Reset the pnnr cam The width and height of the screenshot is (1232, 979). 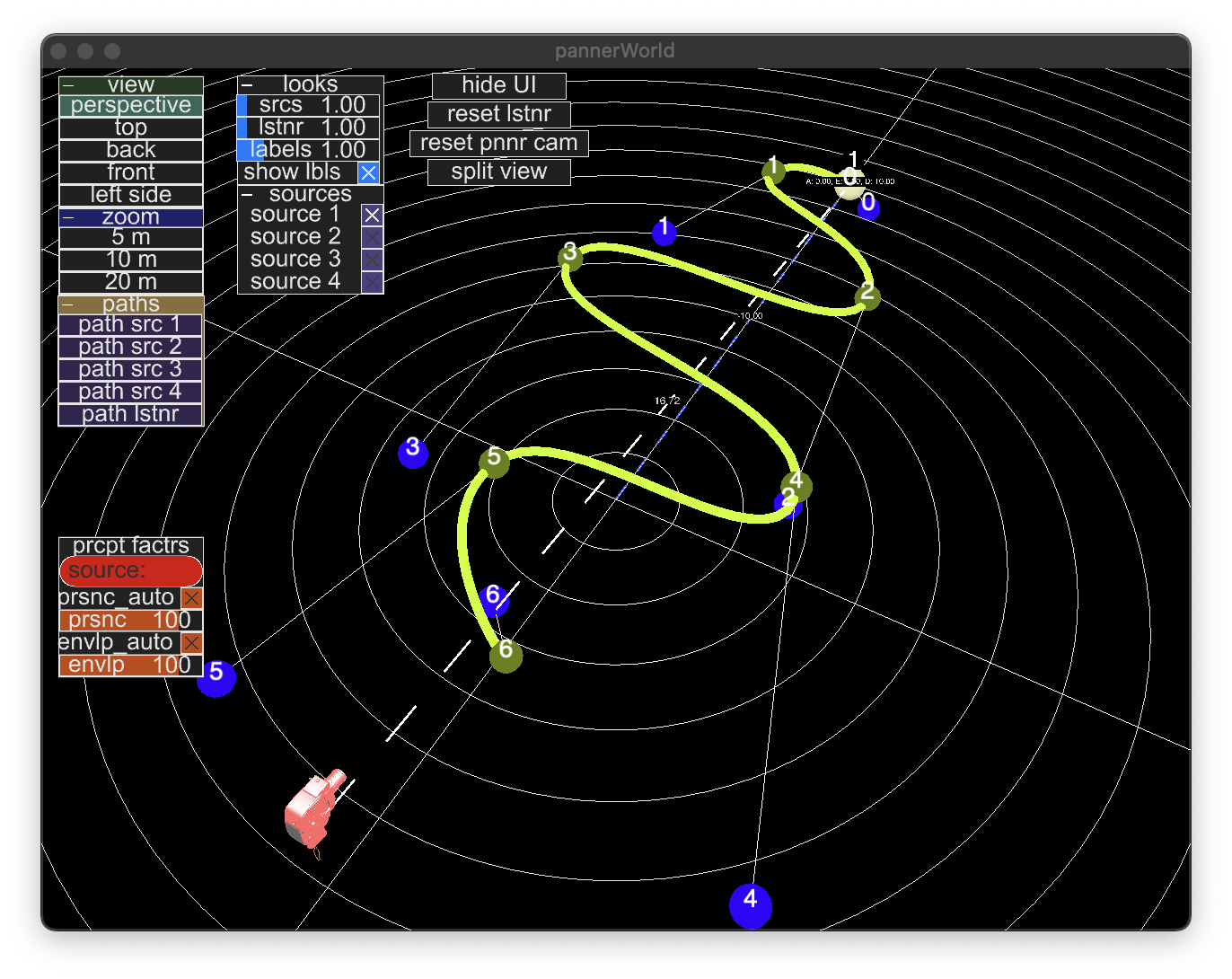click(499, 143)
